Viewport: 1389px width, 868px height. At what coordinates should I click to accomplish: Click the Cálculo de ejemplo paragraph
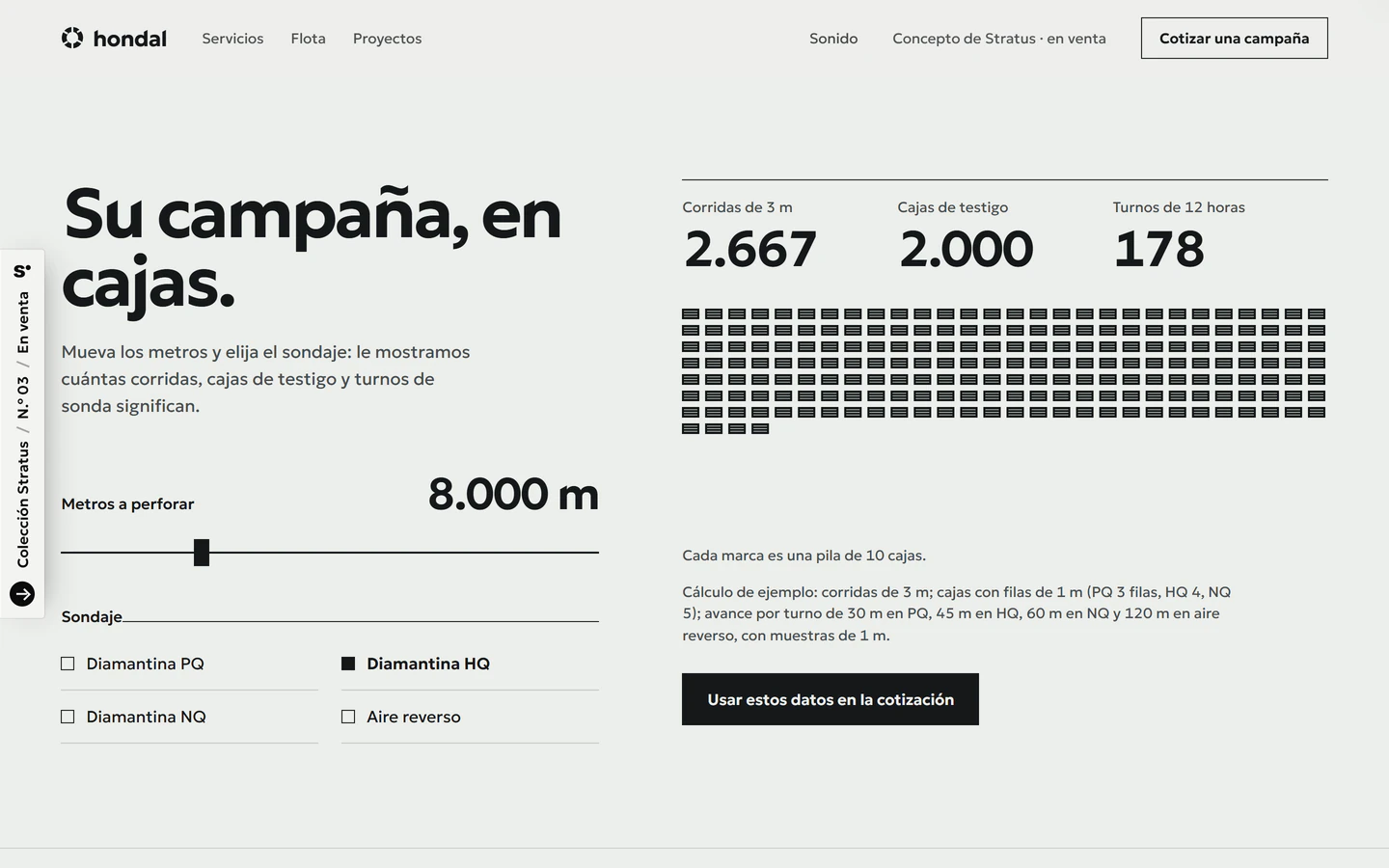pyautogui.click(x=956, y=613)
